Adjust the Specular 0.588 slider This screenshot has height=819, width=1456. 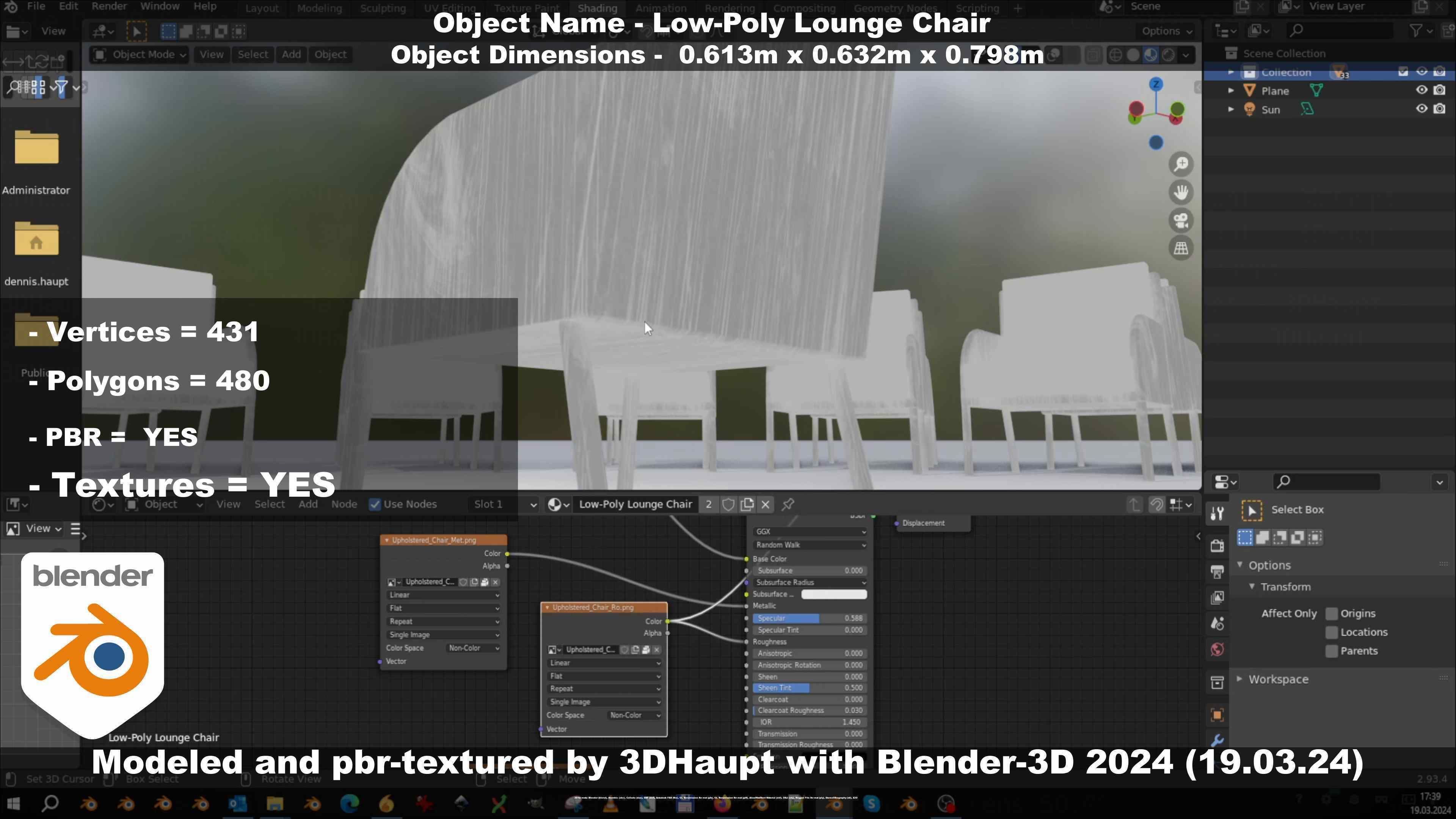click(810, 619)
